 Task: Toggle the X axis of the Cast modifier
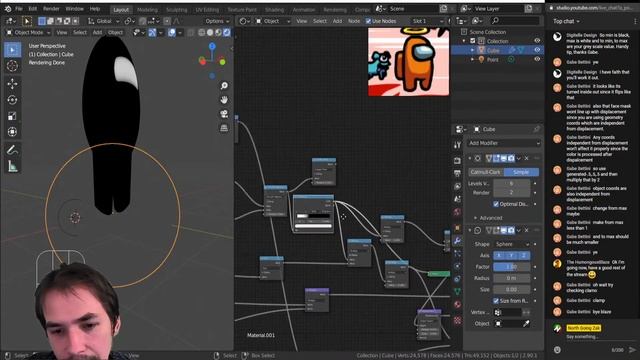499,256
